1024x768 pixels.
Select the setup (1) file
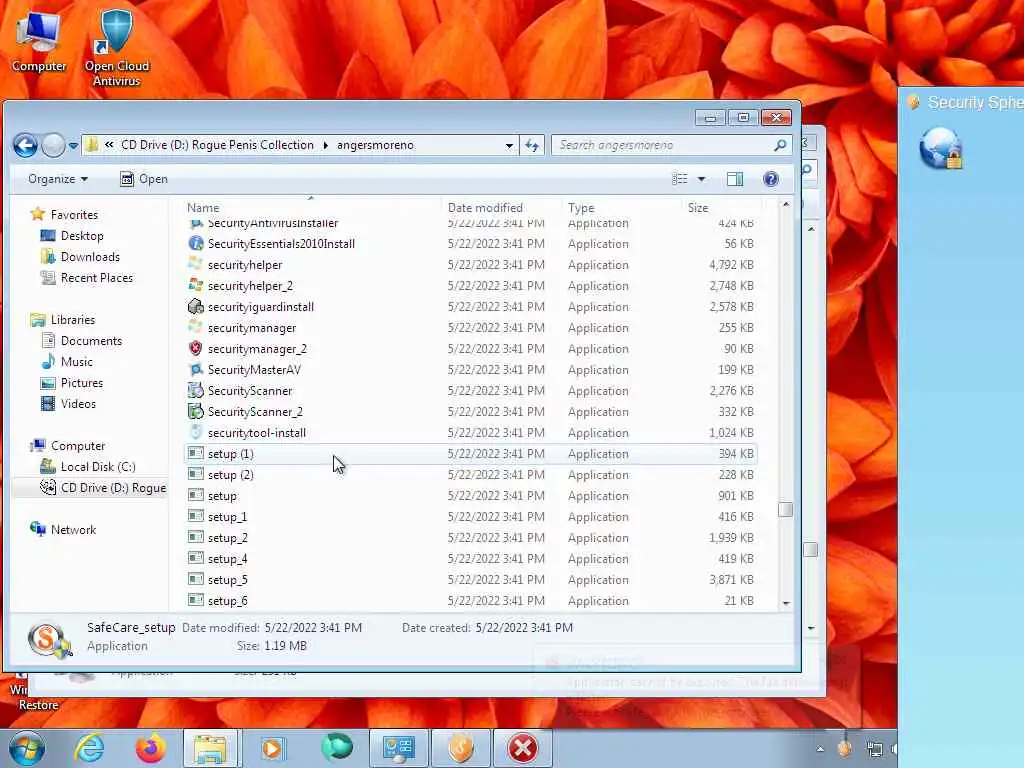click(471, 453)
